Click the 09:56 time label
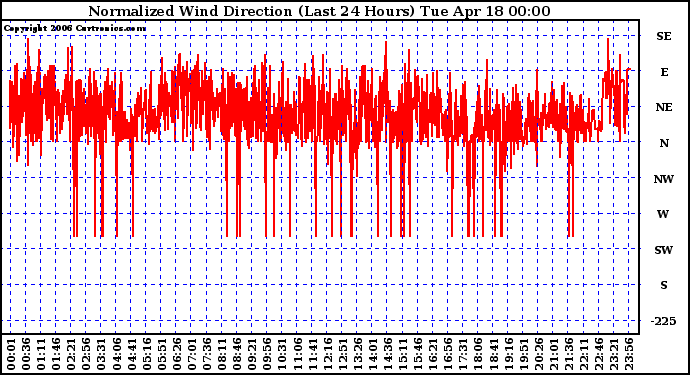690x375 pixels. [267, 354]
